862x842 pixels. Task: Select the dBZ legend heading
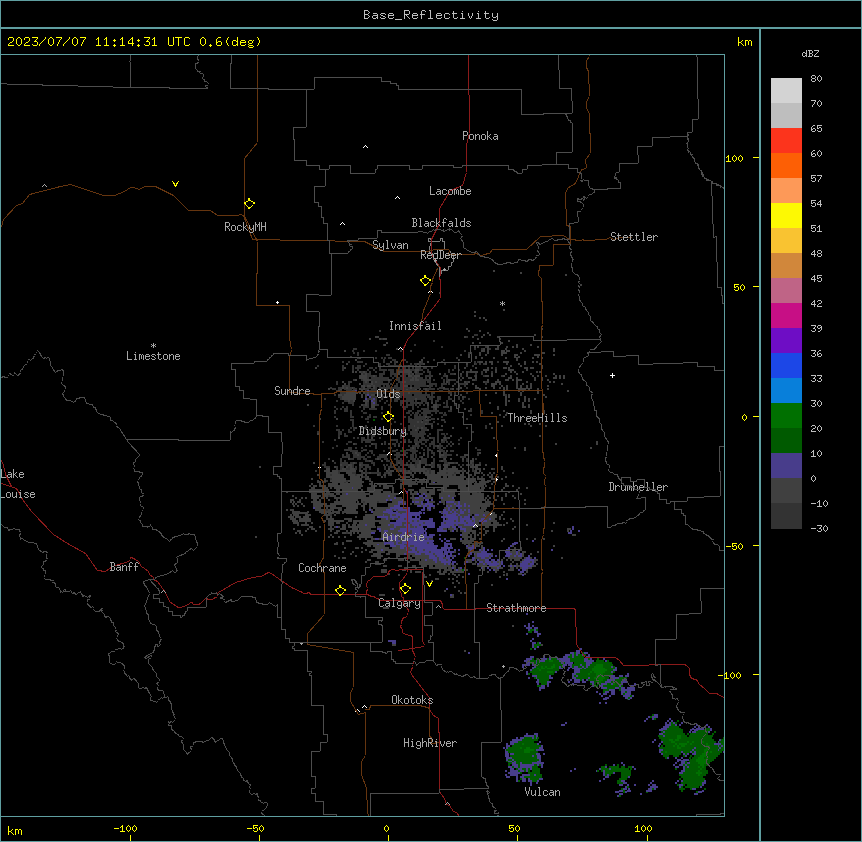(810, 54)
